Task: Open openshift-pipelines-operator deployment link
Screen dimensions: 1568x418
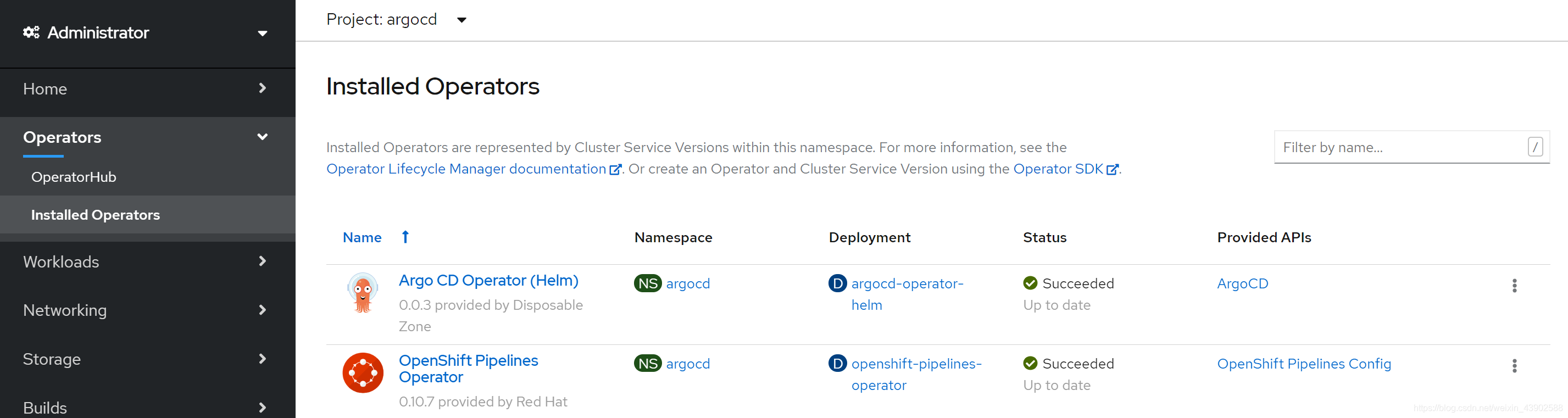Action: (916, 374)
